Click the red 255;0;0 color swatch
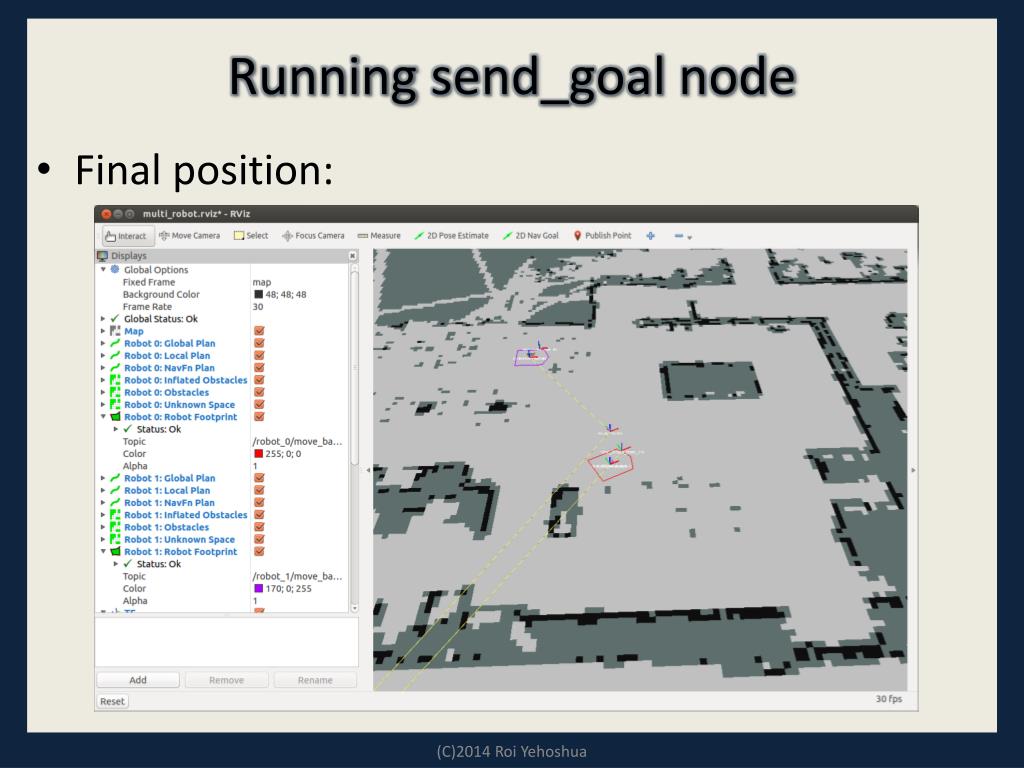 click(259, 454)
